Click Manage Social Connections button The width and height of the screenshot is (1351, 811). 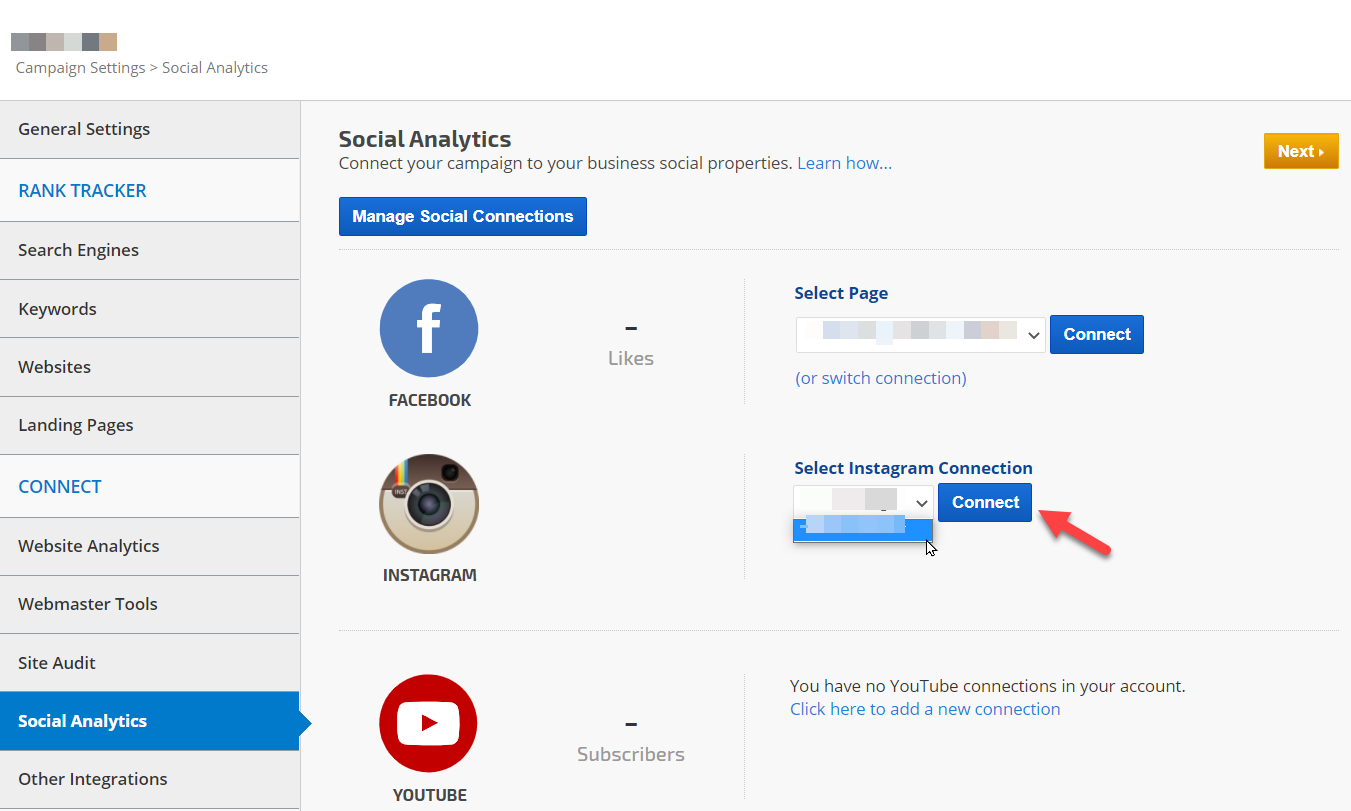pyautogui.click(x=462, y=216)
